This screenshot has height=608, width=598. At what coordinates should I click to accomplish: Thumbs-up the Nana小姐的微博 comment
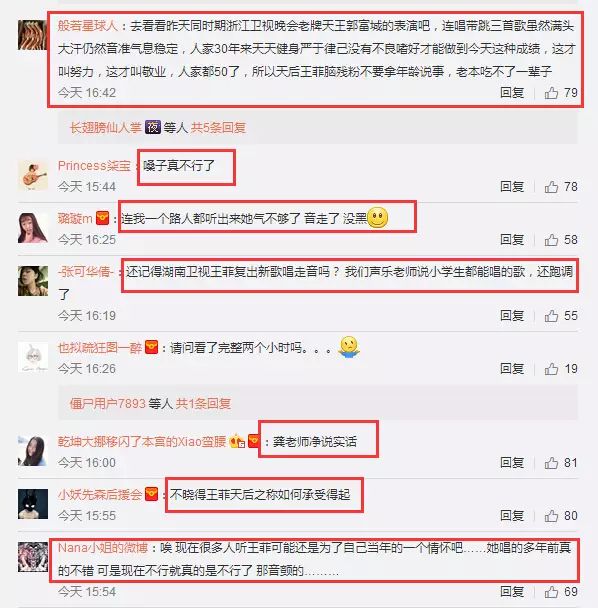551,592
